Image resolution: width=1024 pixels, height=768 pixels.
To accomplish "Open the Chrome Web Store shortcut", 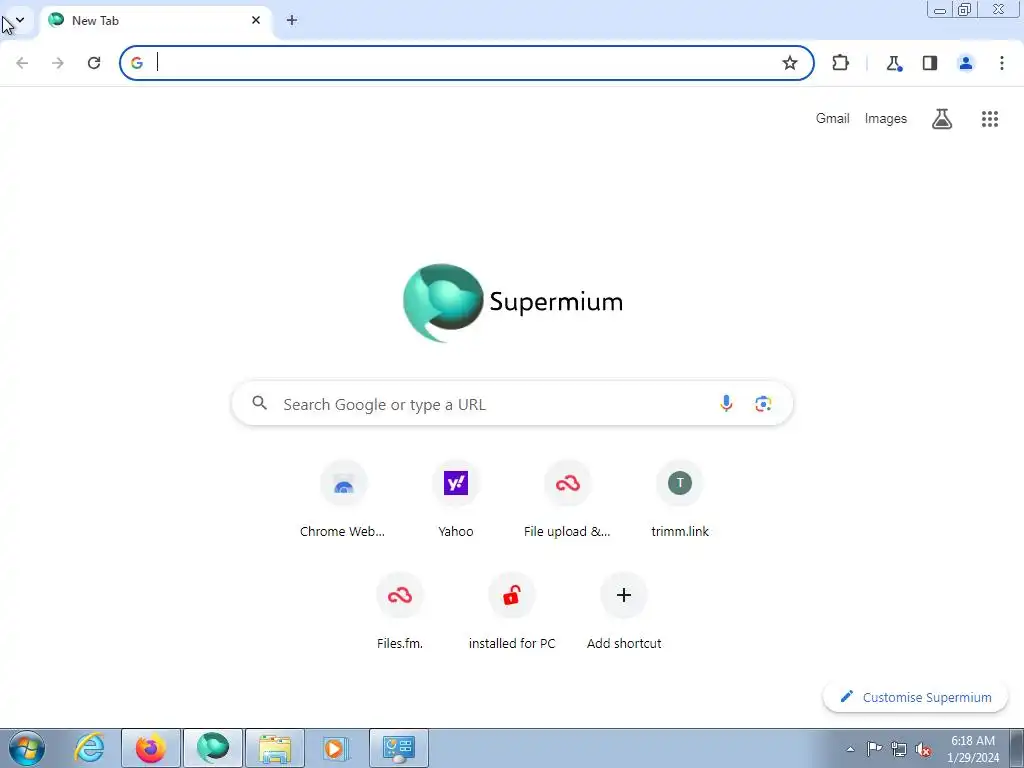I will coord(344,499).
